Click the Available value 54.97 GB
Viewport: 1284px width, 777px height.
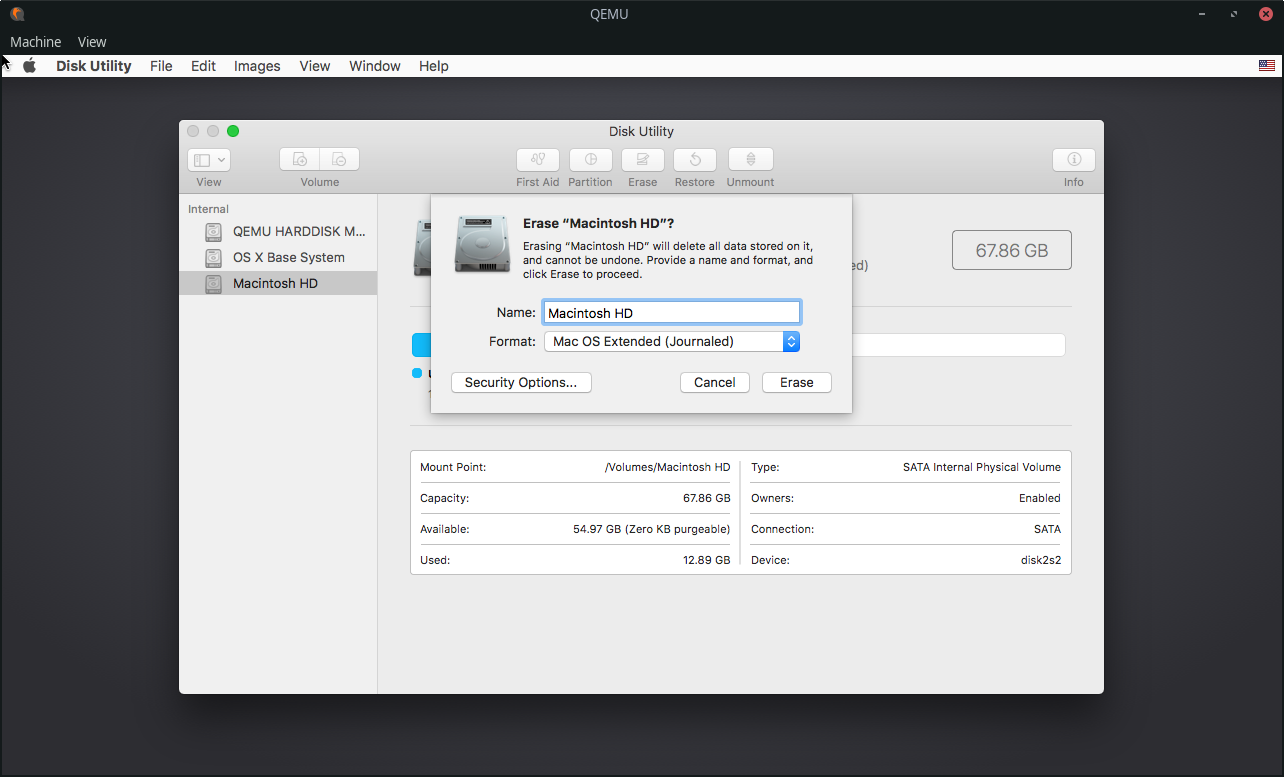click(651, 529)
